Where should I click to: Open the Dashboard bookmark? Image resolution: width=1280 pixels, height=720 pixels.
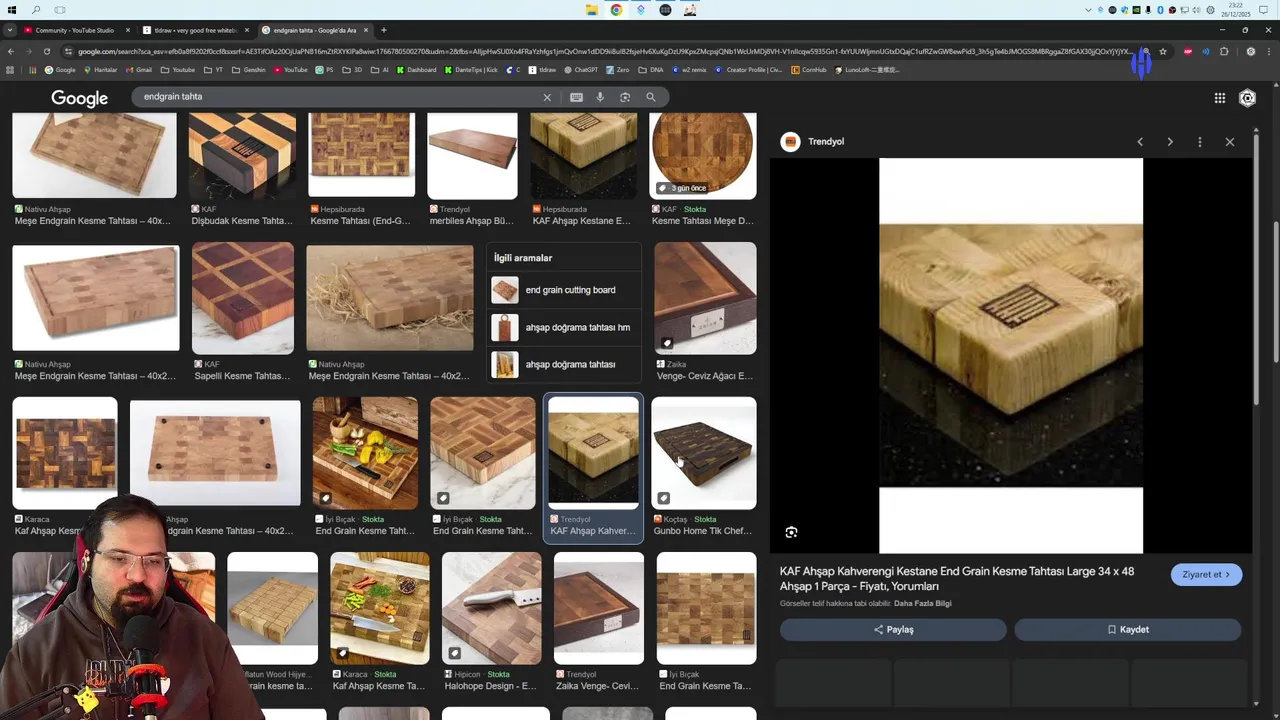pos(416,70)
